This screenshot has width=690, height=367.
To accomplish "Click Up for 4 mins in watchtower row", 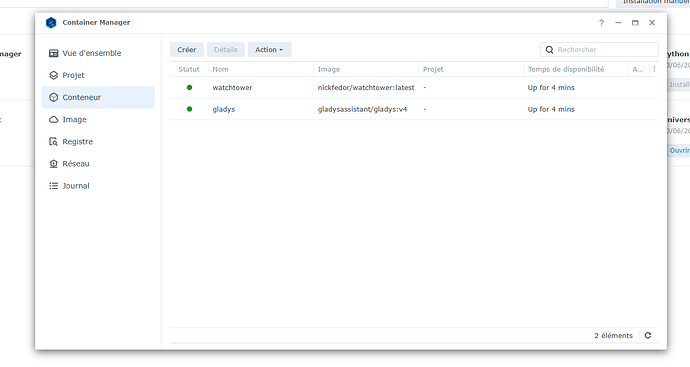I will [x=551, y=88].
